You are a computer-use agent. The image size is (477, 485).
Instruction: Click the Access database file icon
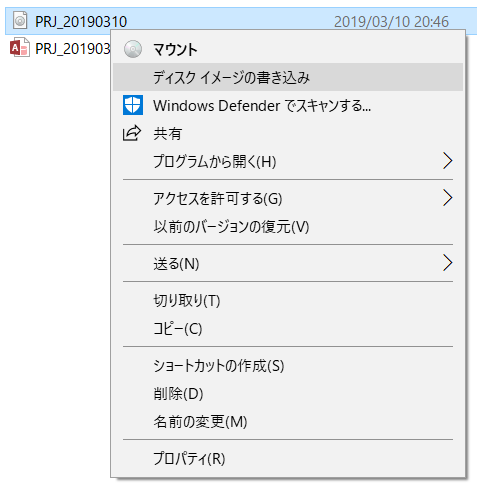20,48
